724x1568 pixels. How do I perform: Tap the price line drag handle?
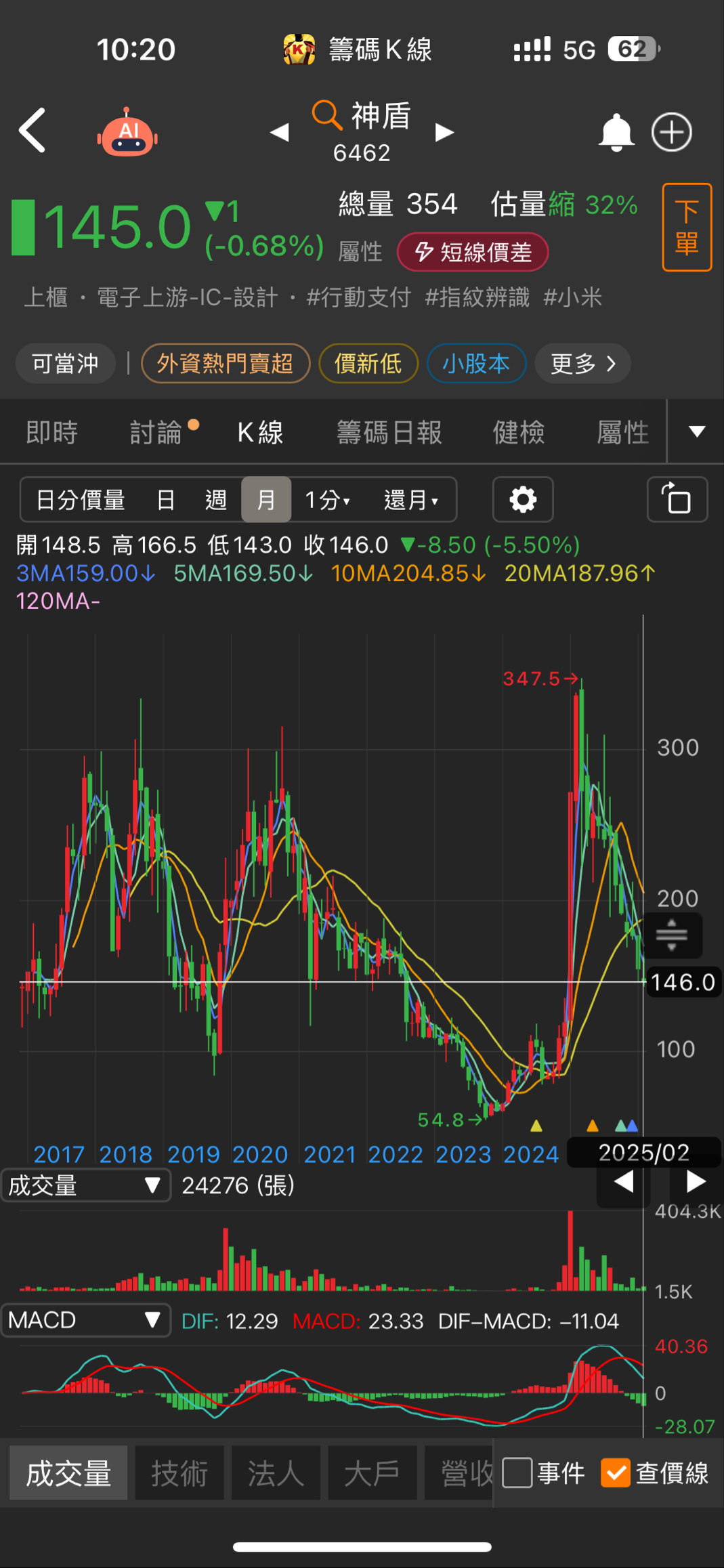click(672, 935)
